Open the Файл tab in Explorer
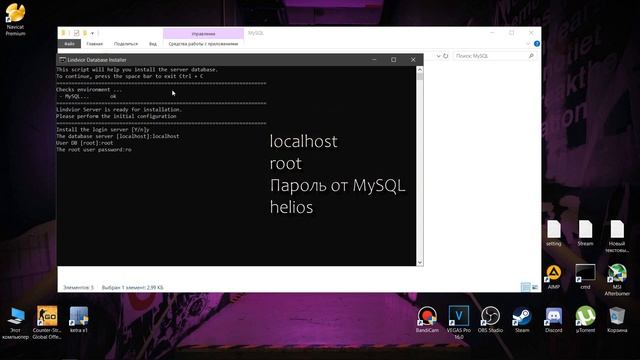 (69, 44)
